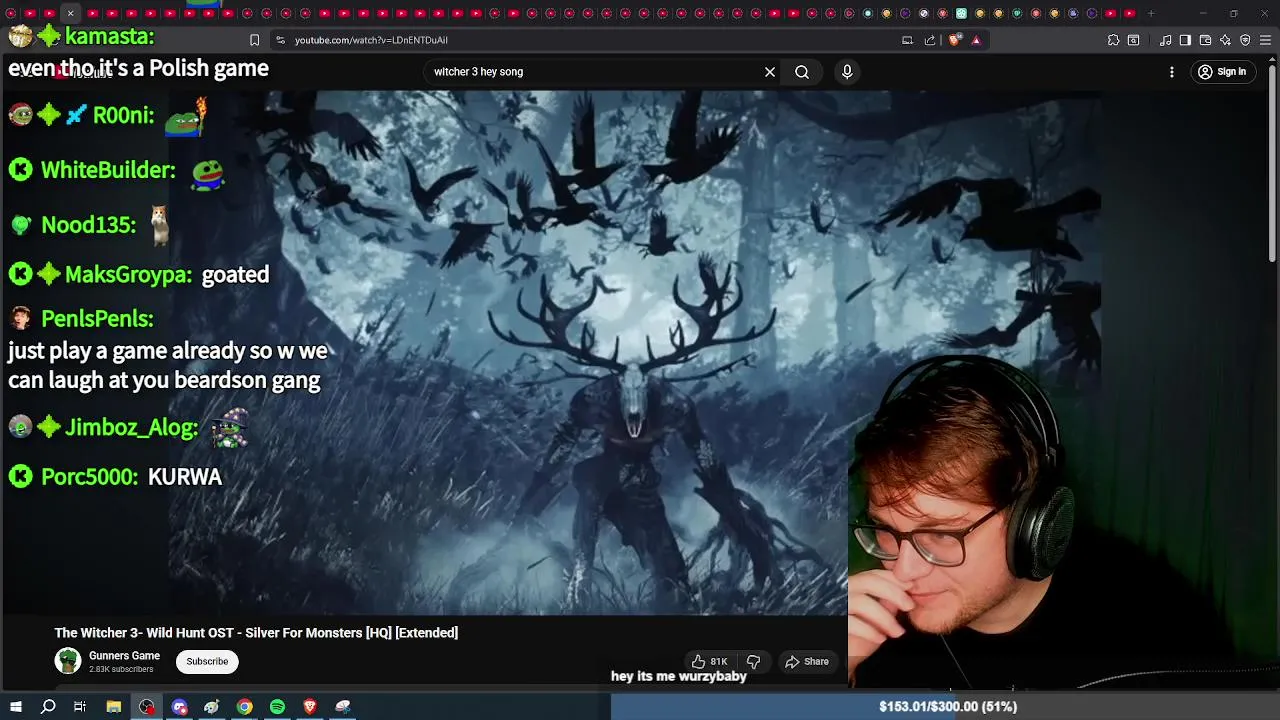The width and height of the screenshot is (1280, 720).
Task: Click the youtube.com address bar URL
Action: tap(371, 40)
